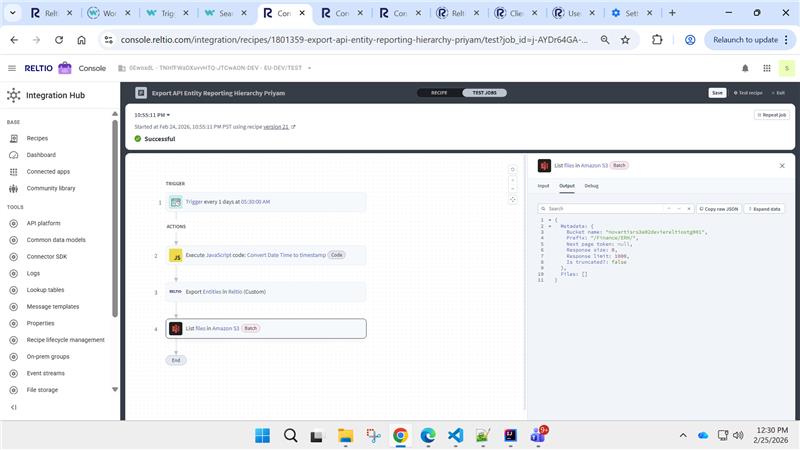Open the Recipes page in the sidebar

coord(37,138)
